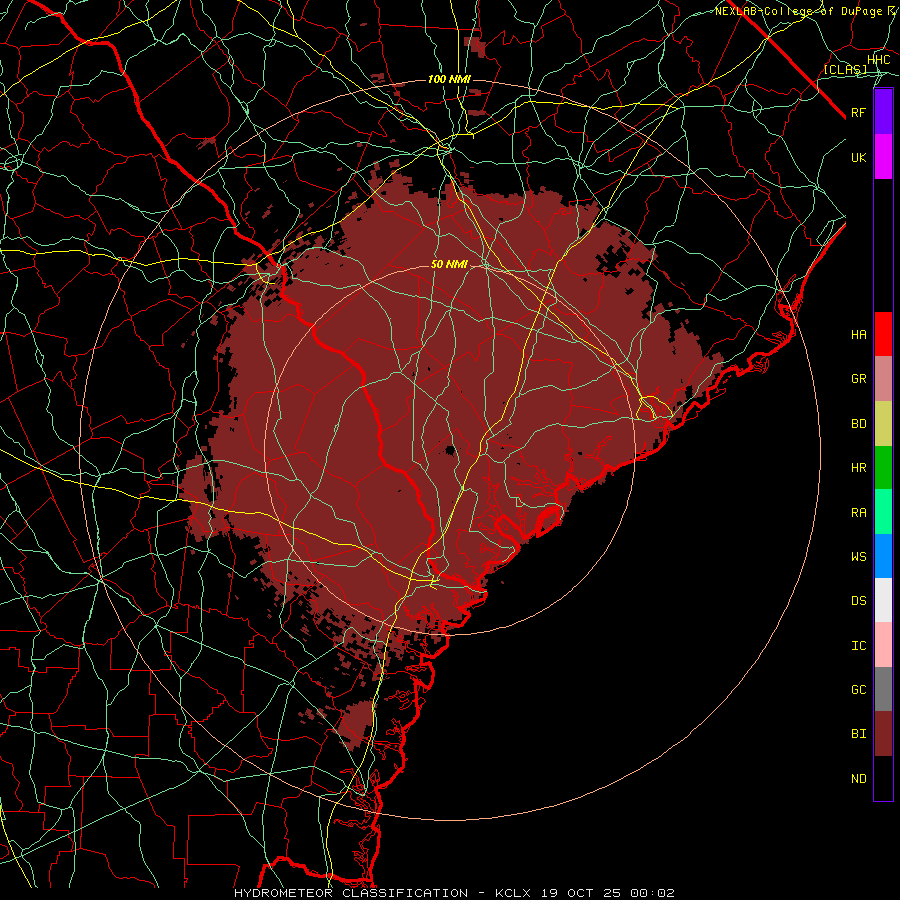Click the blue WS color swatch

(883, 556)
